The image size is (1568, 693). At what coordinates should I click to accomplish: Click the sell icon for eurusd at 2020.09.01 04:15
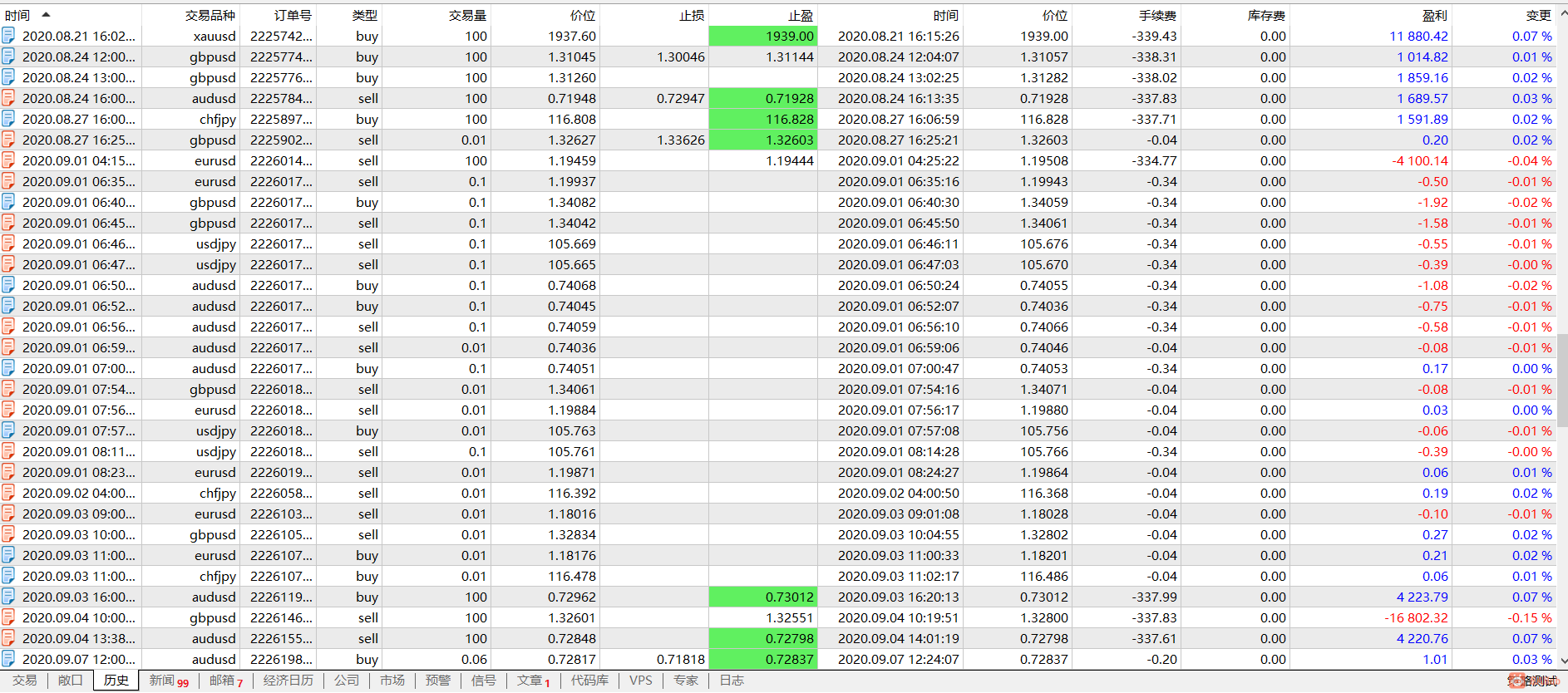pos(8,160)
